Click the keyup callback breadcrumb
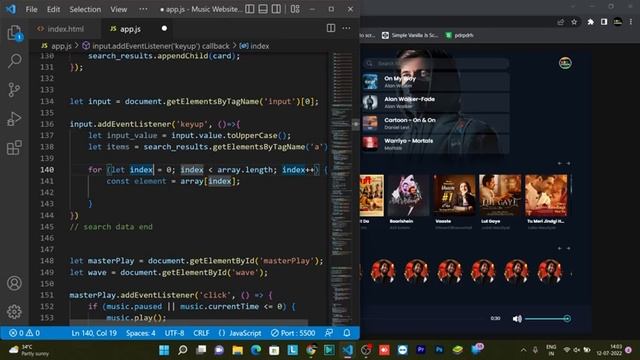Image resolution: width=640 pixels, height=360 pixels. (x=156, y=46)
